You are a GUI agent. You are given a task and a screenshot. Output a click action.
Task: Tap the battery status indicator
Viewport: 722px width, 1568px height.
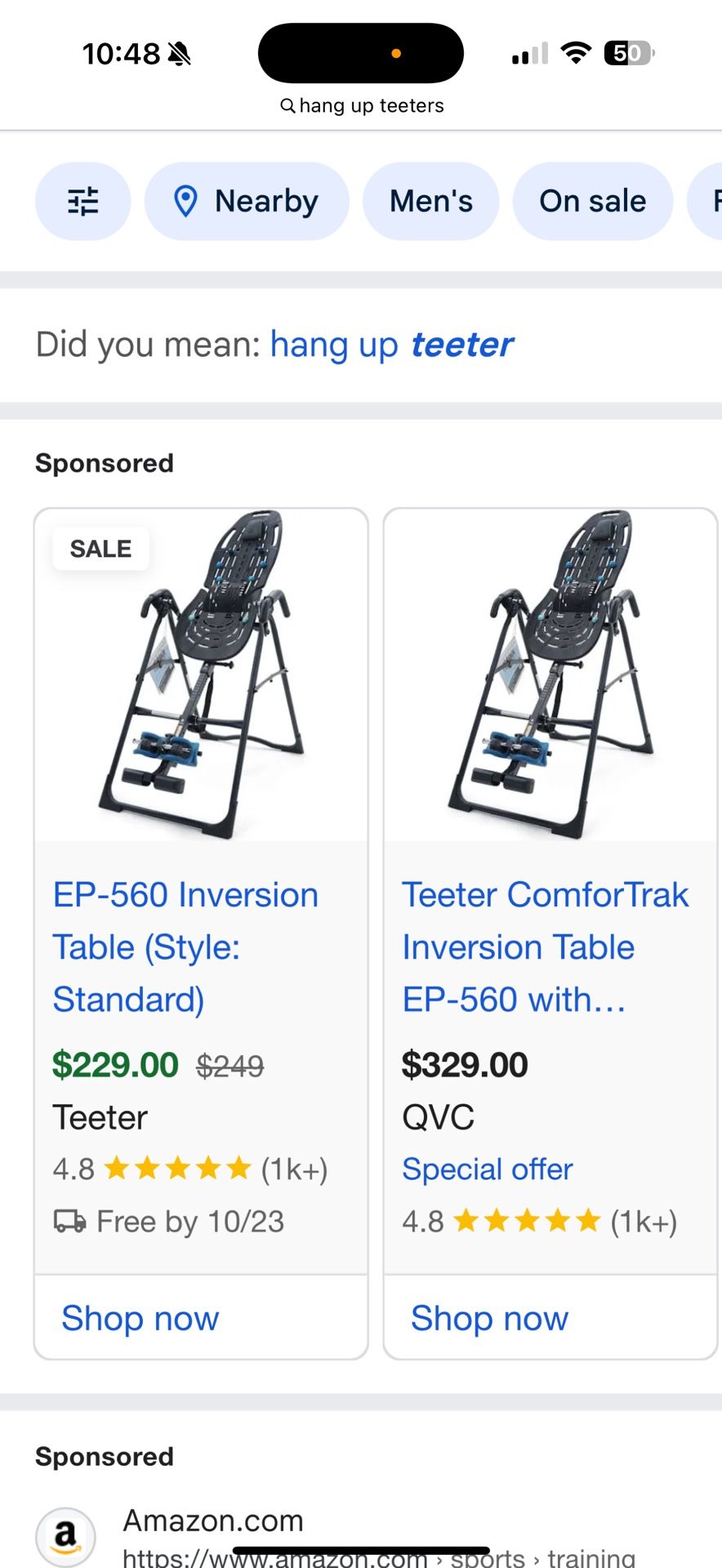pos(628,54)
